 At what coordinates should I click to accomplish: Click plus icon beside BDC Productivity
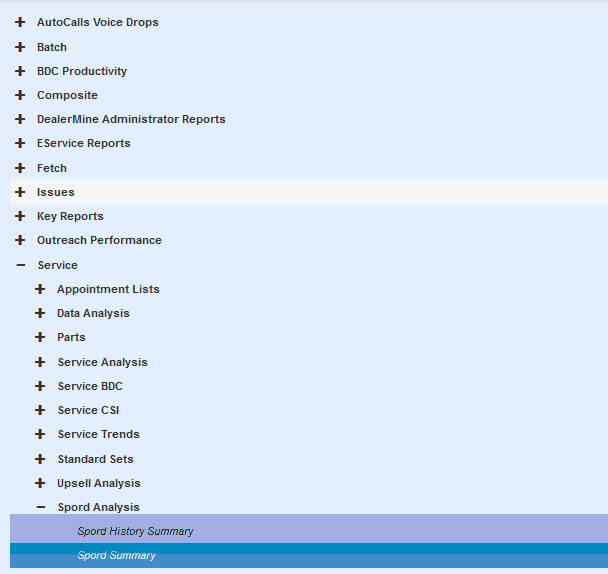[20, 71]
